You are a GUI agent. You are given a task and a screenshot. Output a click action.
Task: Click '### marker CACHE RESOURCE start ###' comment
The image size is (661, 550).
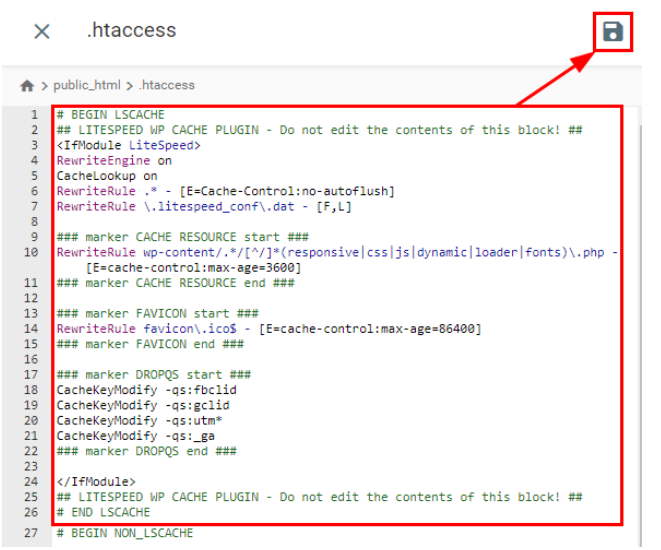pos(183,237)
